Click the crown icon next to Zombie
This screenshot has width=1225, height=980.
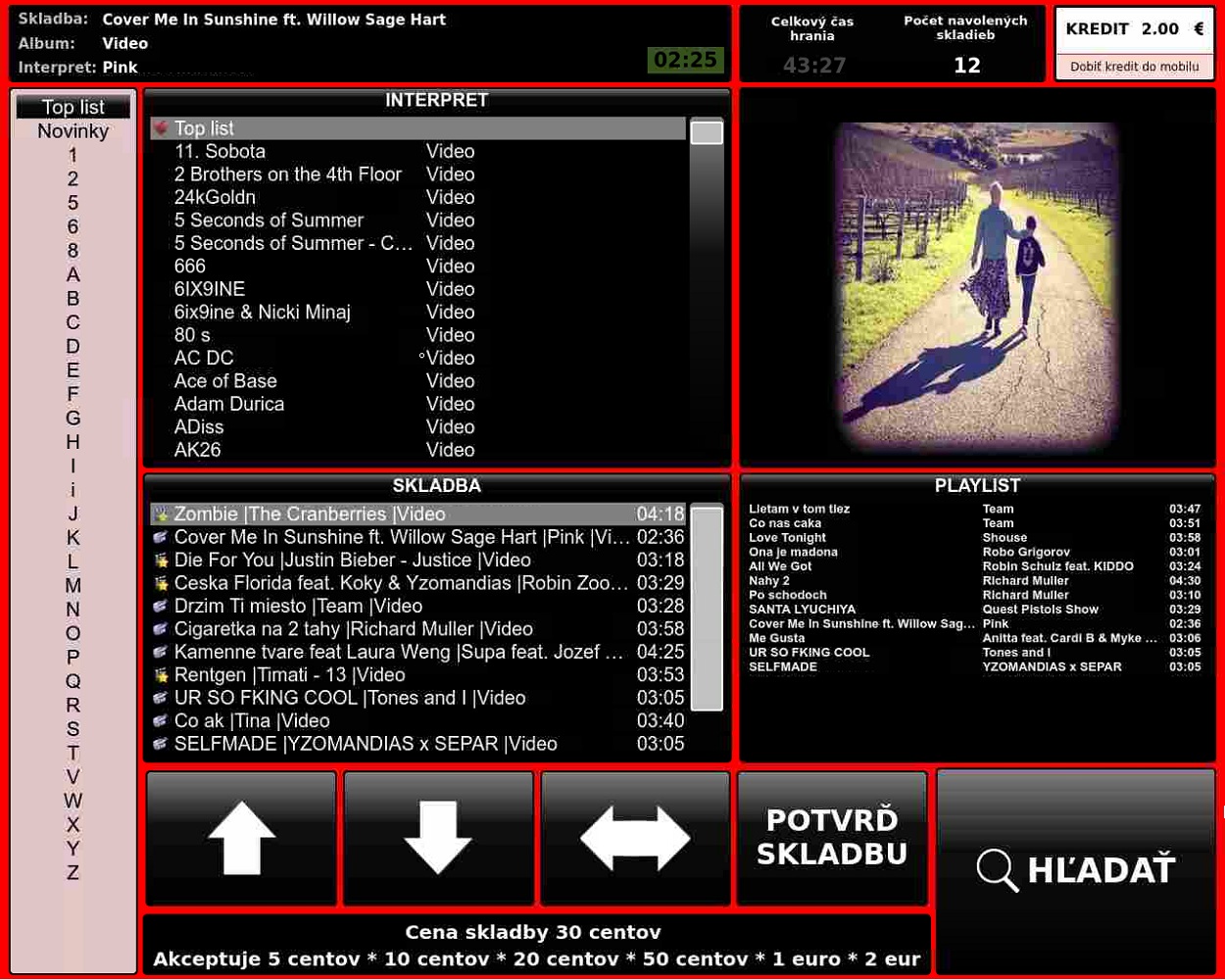[162, 514]
